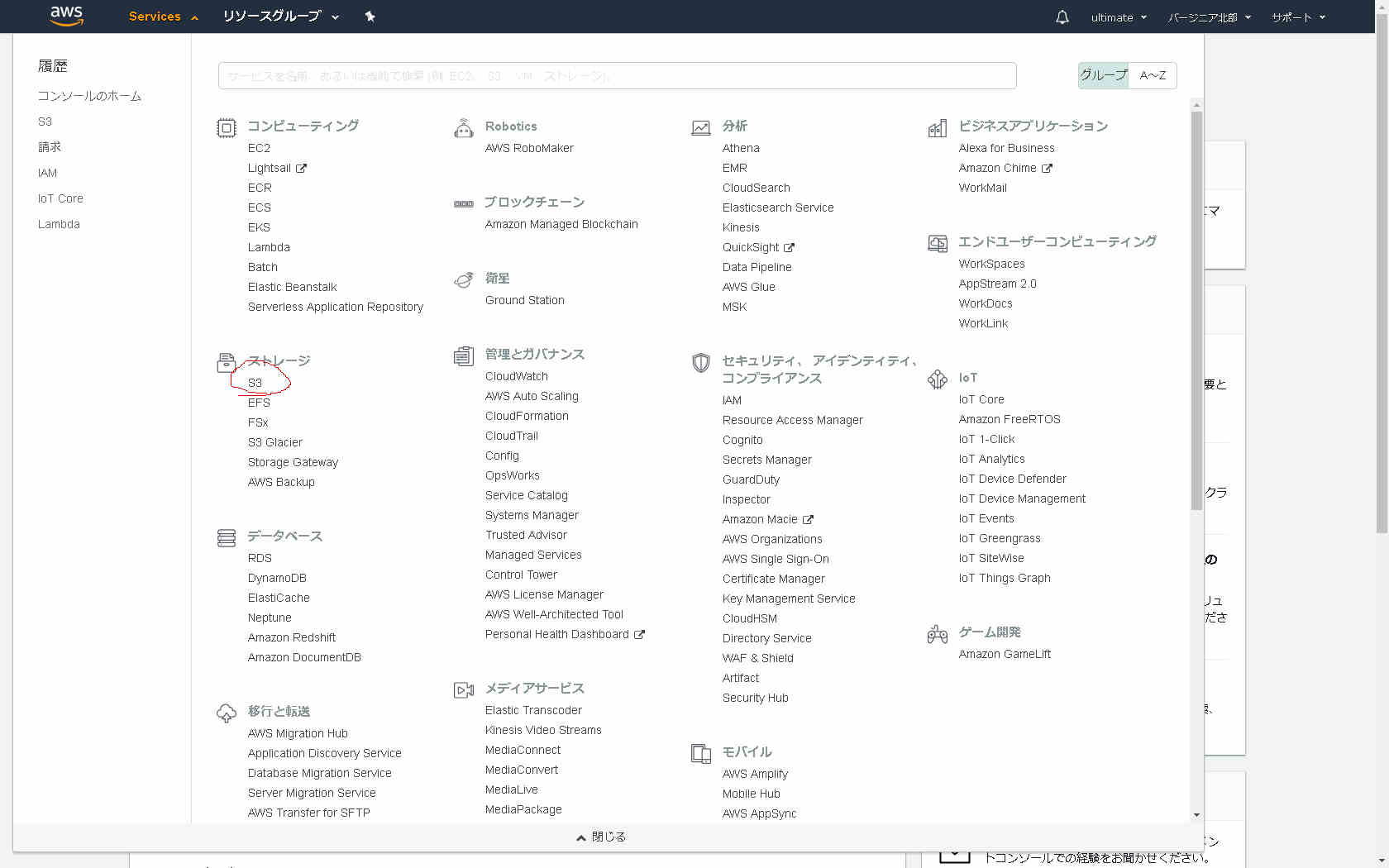
Task: Click the エンドユーザーコンピューティング category icon
Action: 938,243
